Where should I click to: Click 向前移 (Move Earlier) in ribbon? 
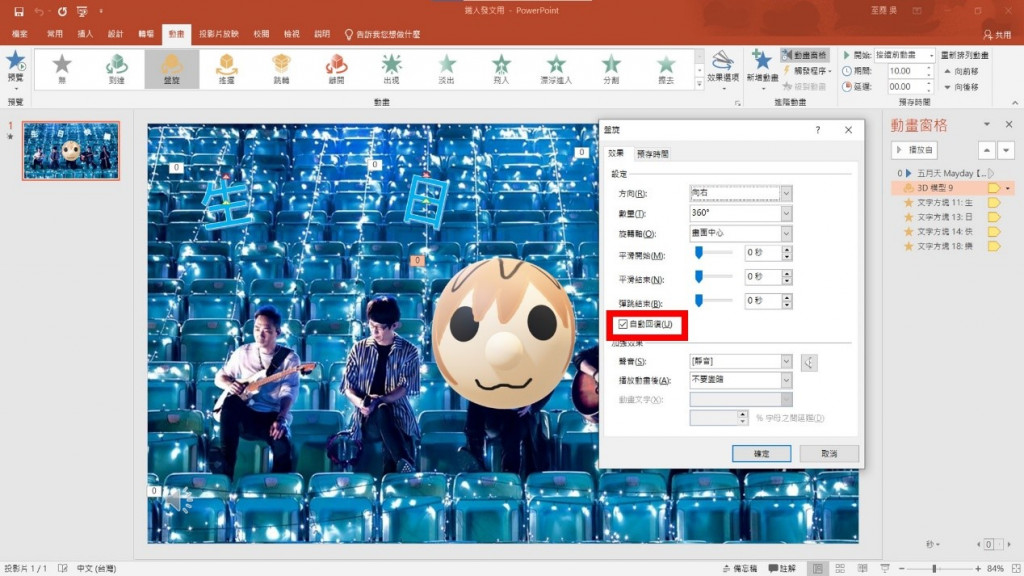[962, 71]
